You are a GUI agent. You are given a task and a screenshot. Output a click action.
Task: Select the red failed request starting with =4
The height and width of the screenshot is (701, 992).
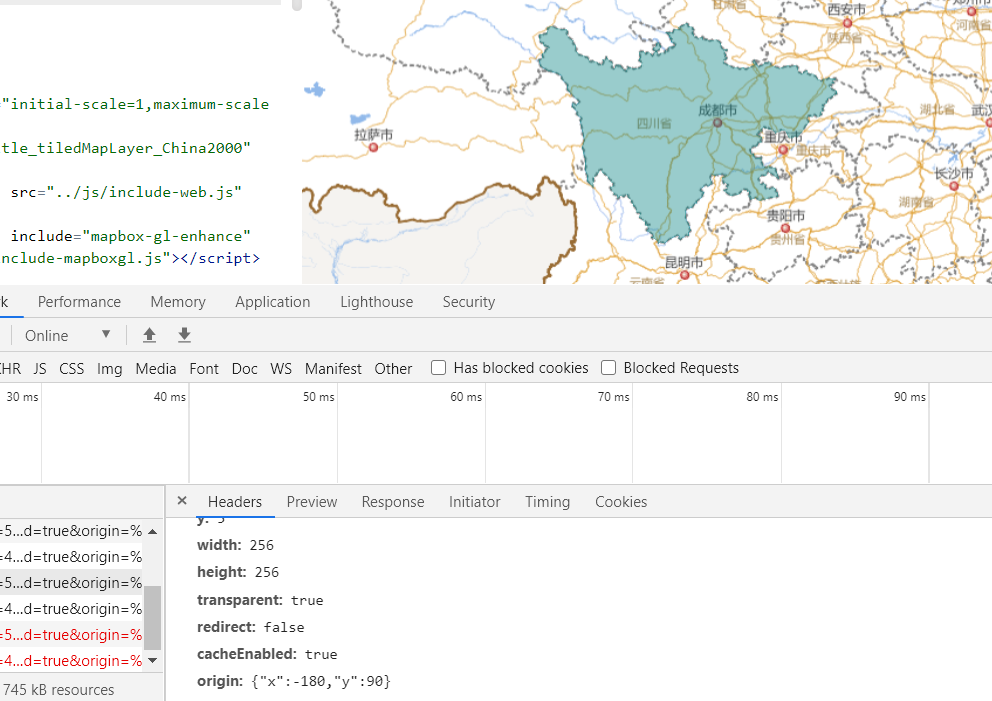pyautogui.click(x=71, y=661)
